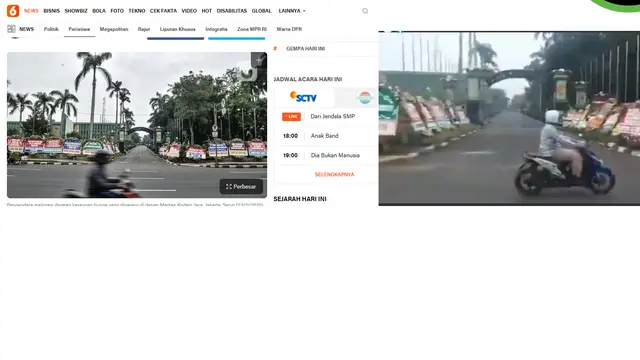The width and height of the screenshot is (640, 360).
Task: Go to TEKNO section
Action: click(137, 11)
